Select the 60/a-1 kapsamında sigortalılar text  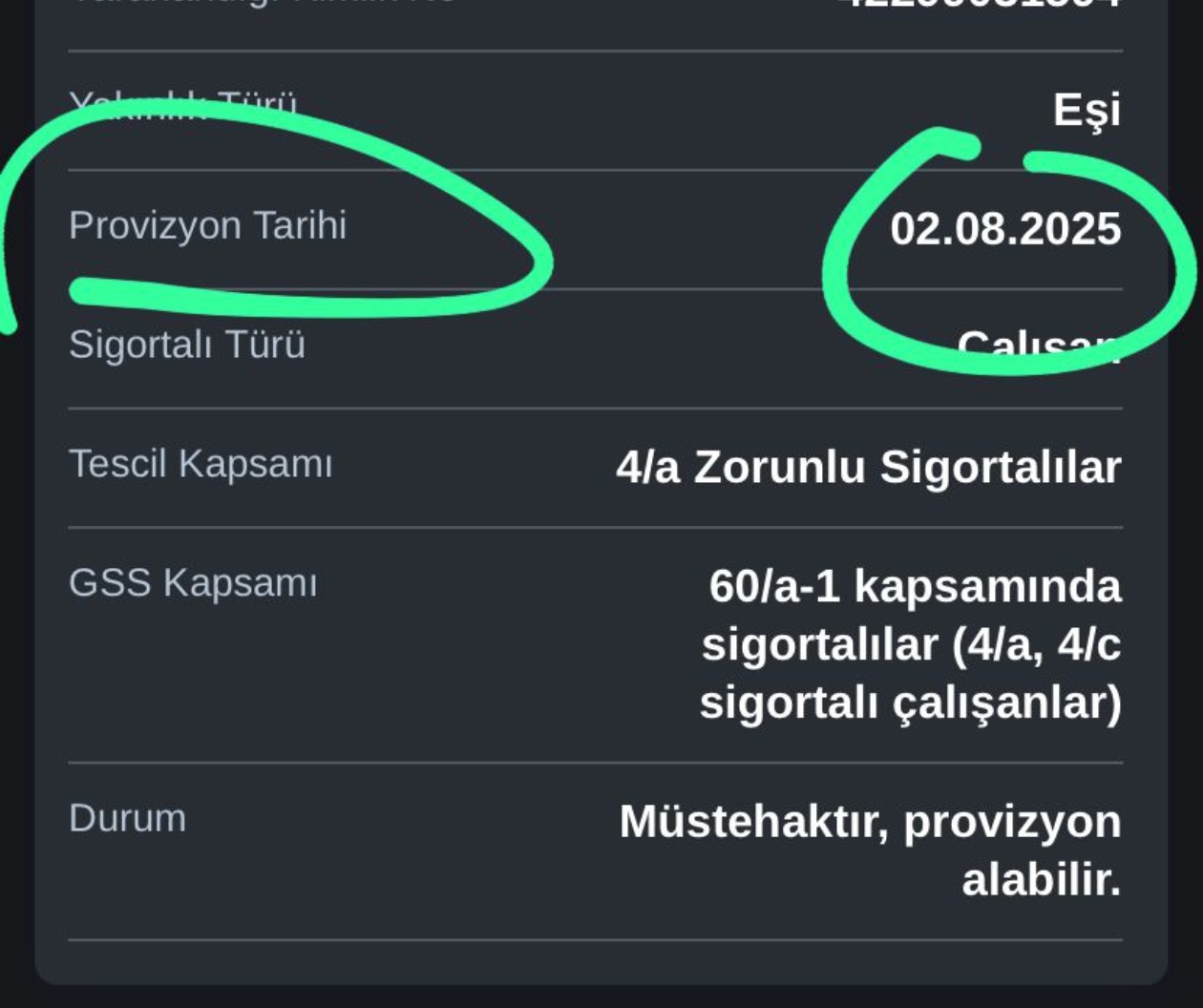[911, 644]
